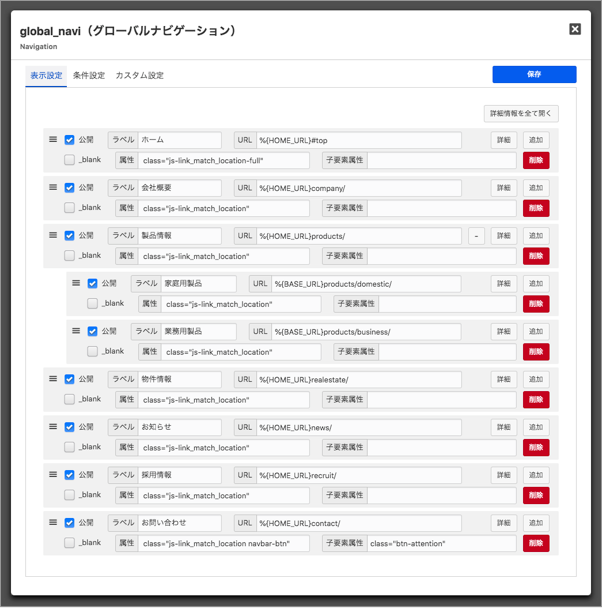Click drag handle of 業務用製品 sub-item
602x608 pixels.
point(75,331)
